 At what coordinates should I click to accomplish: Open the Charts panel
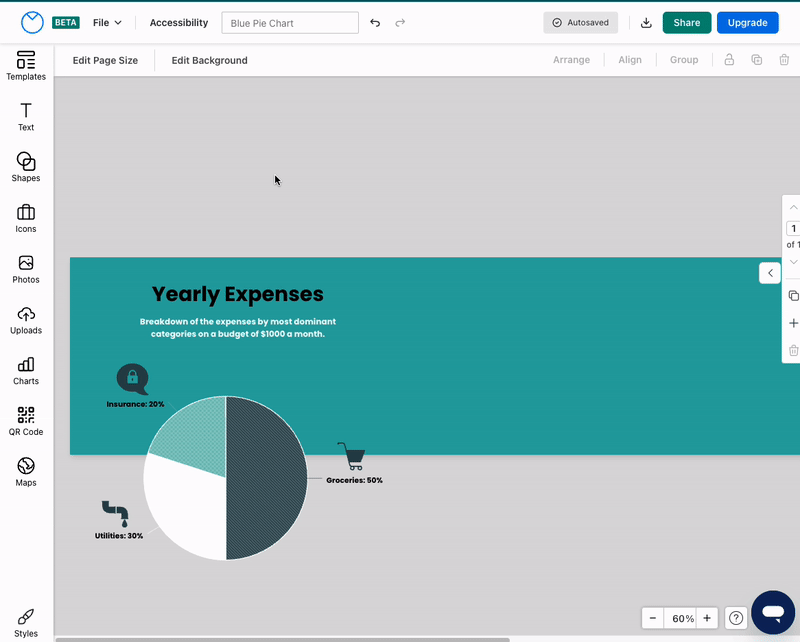pos(25,370)
